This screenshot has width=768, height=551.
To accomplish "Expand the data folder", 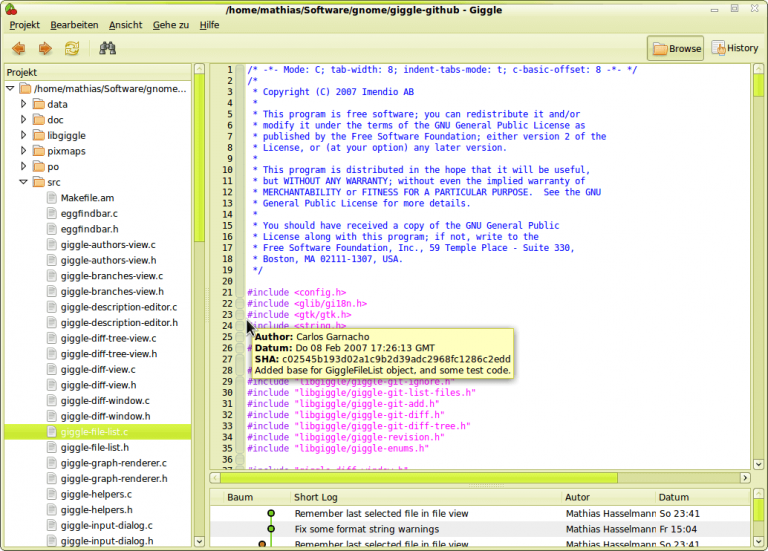I will click(x=24, y=104).
